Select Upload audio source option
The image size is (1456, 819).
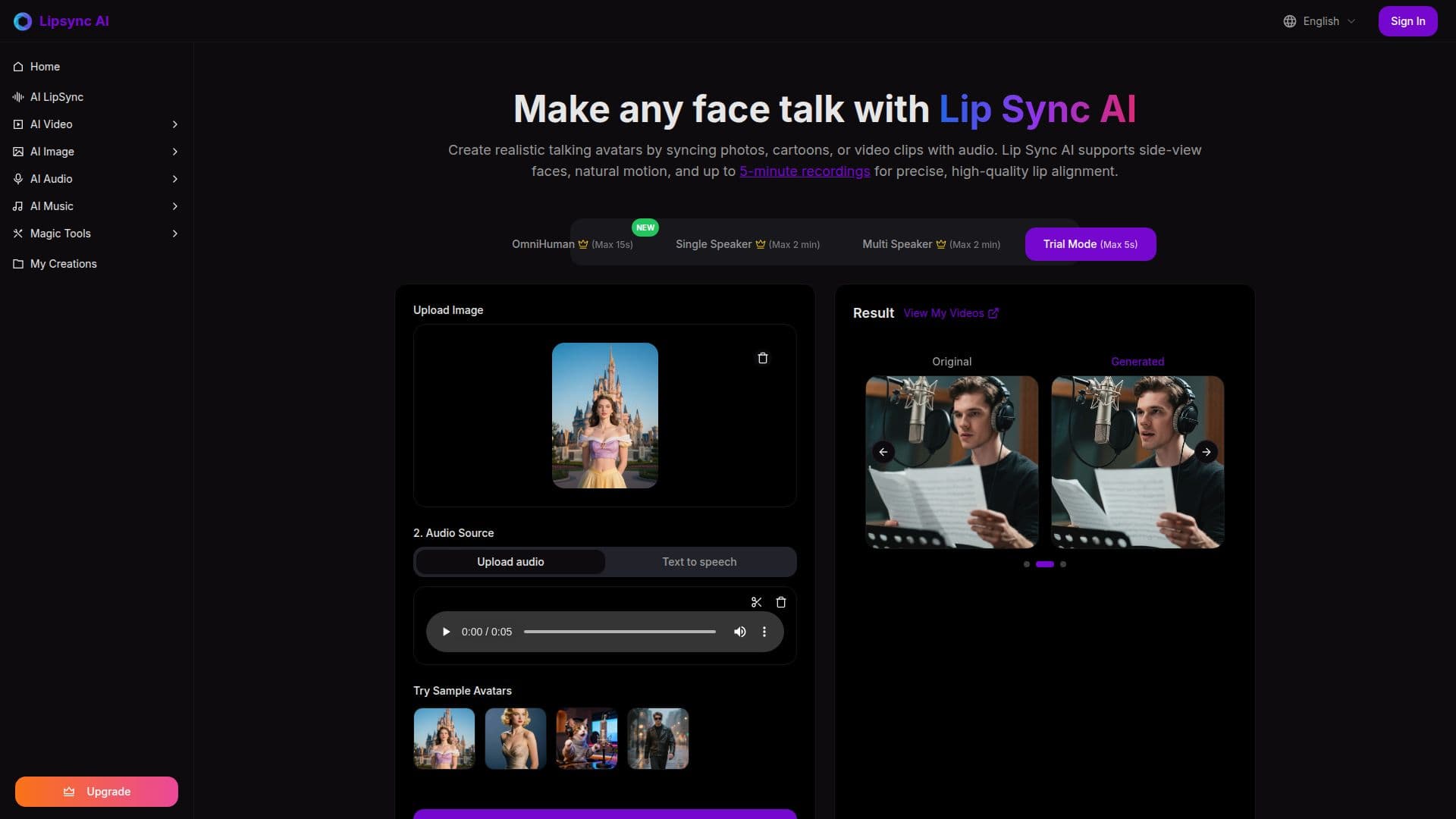pyautogui.click(x=510, y=562)
